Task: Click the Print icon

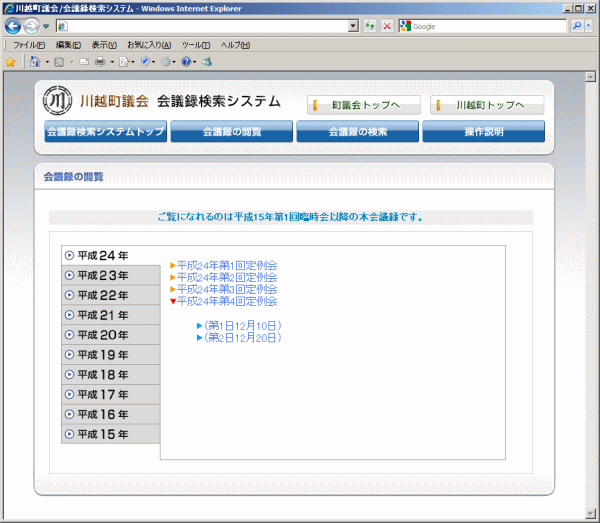Action: coord(100,62)
